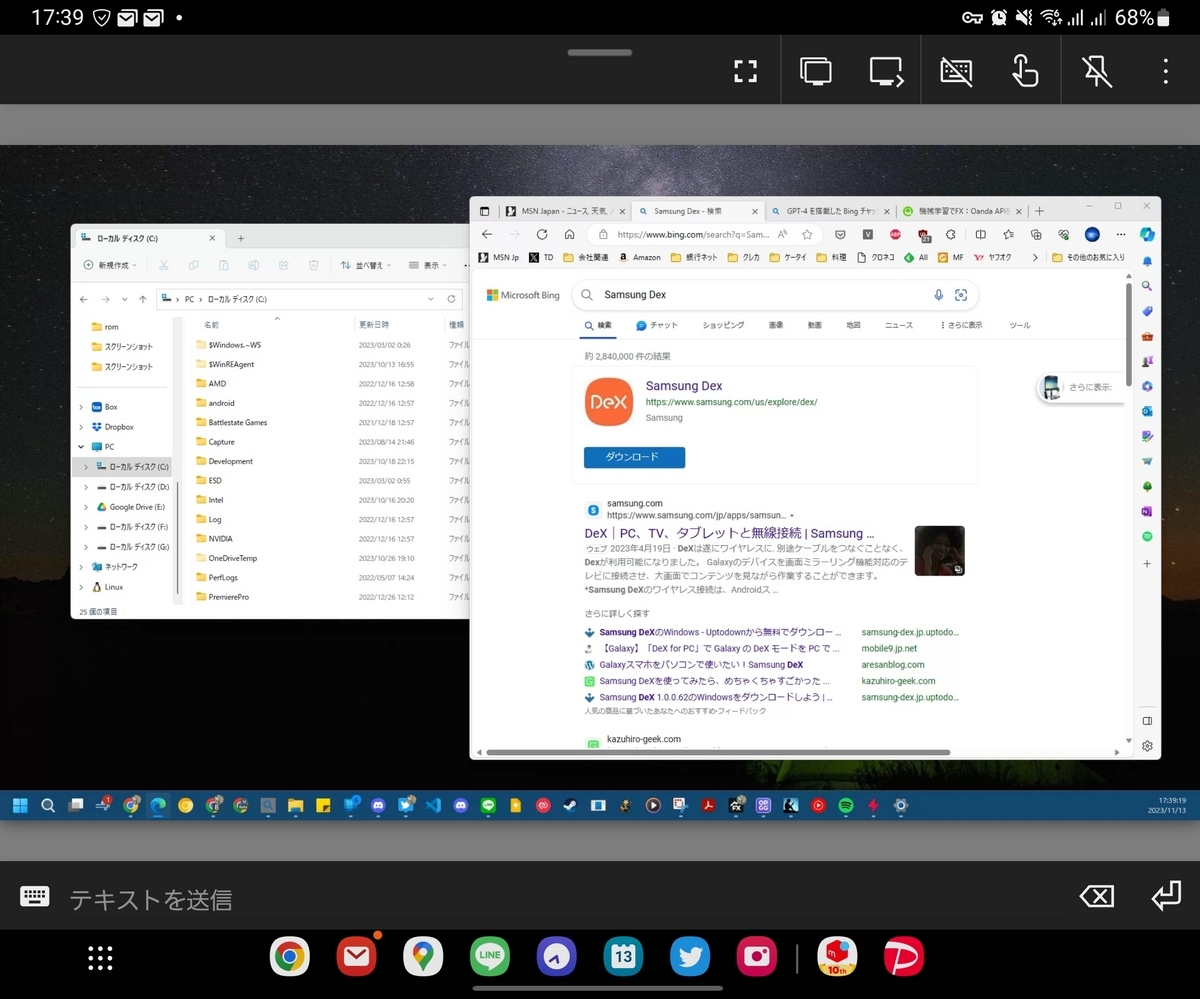Tap the pin-off icon in remote toolbar

[x=1096, y=71]
